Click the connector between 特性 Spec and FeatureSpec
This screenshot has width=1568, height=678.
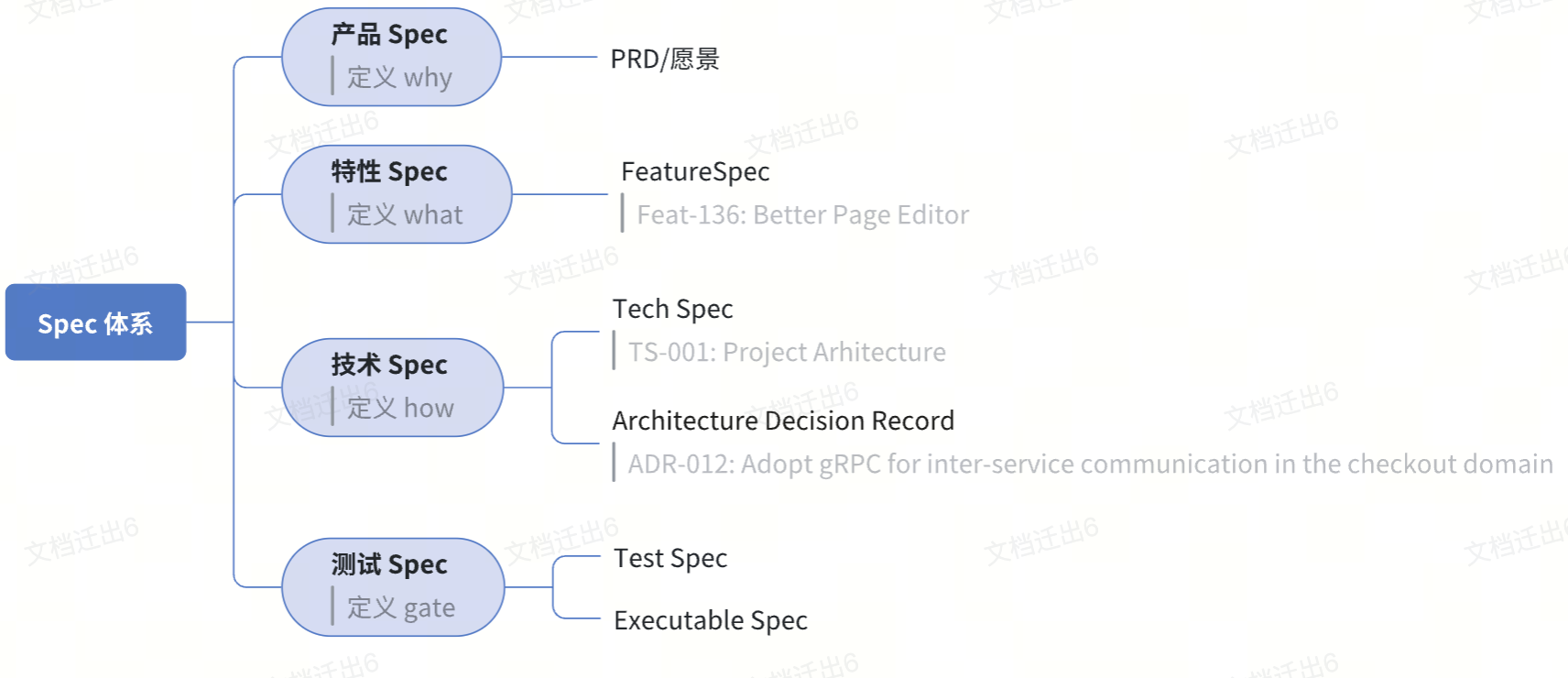(560, 194)
